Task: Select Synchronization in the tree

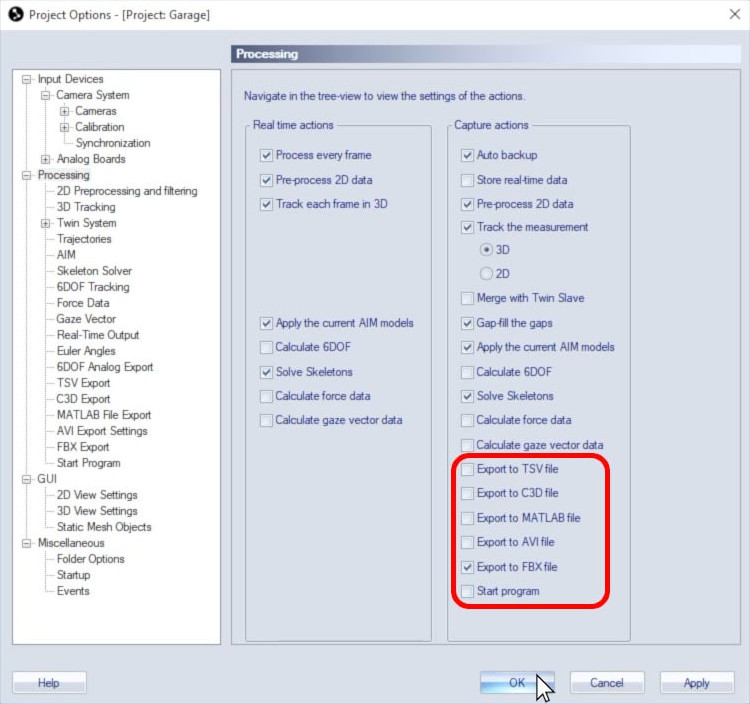Action: [x=113, y=143]
